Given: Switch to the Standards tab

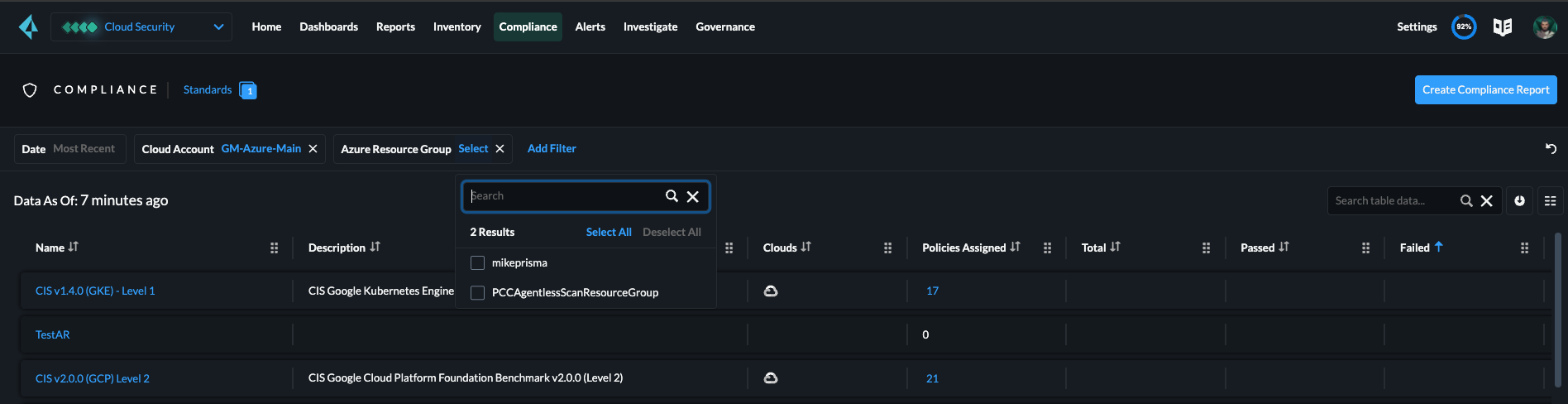Looking at the screenshot, I should [x=208, y=90].
